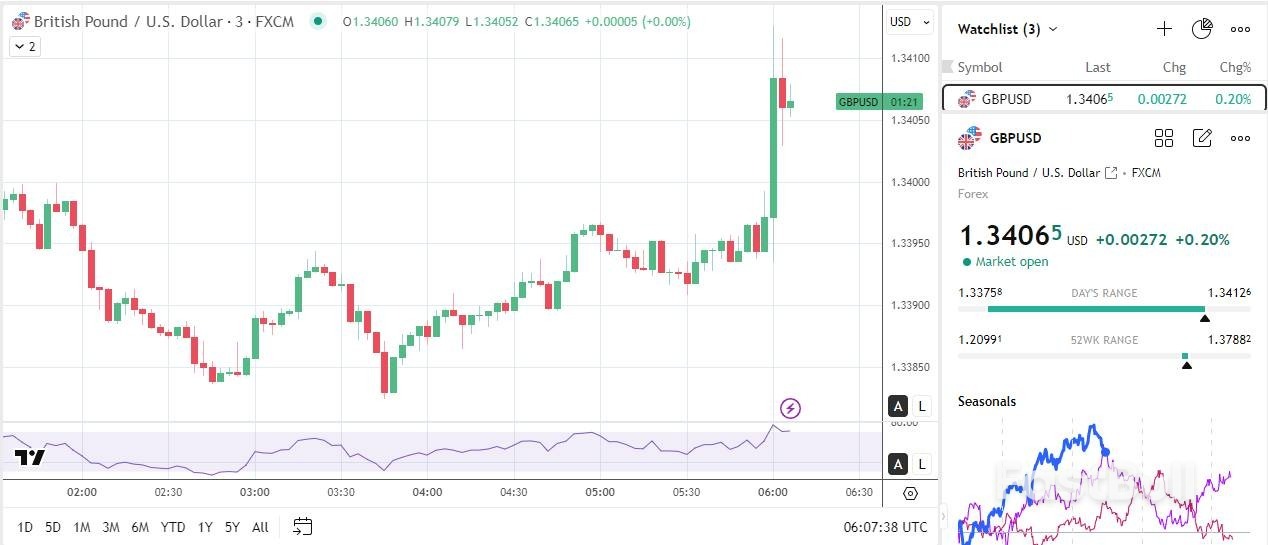Open chart settings gear on the time axis

(x=910, y=493)
